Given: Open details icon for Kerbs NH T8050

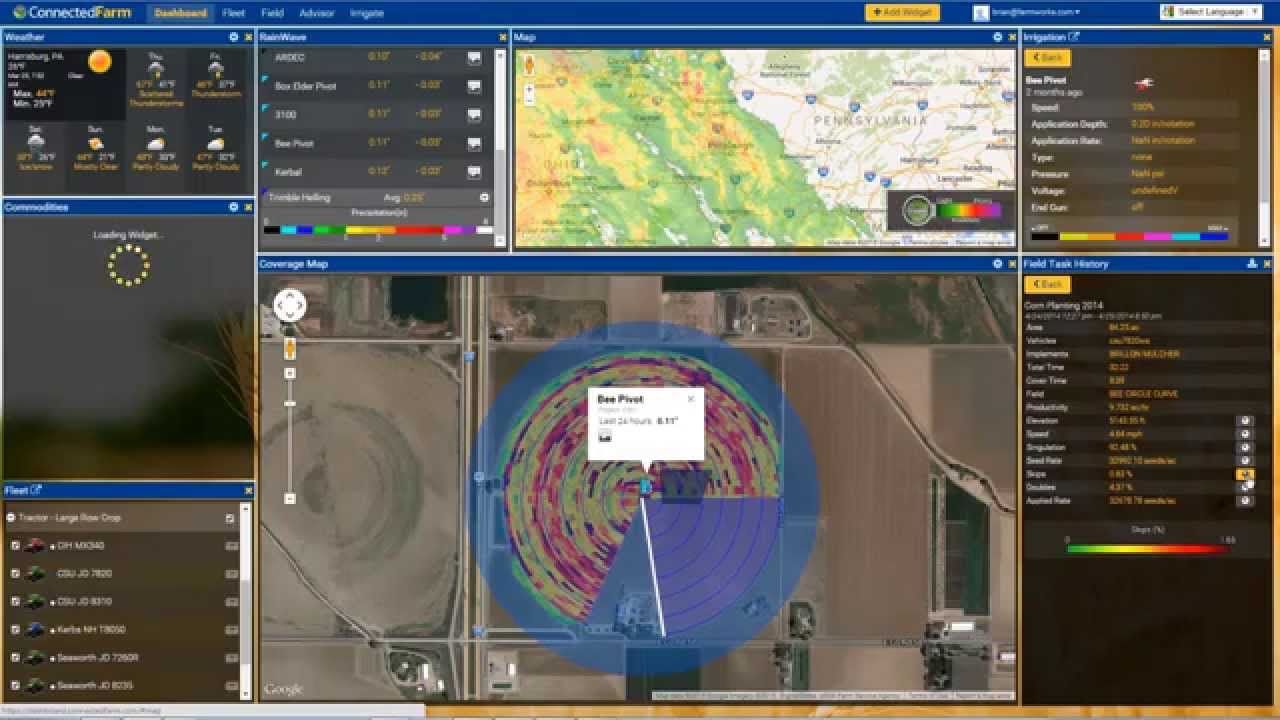Looking at the screenshot, I should 232,629.
